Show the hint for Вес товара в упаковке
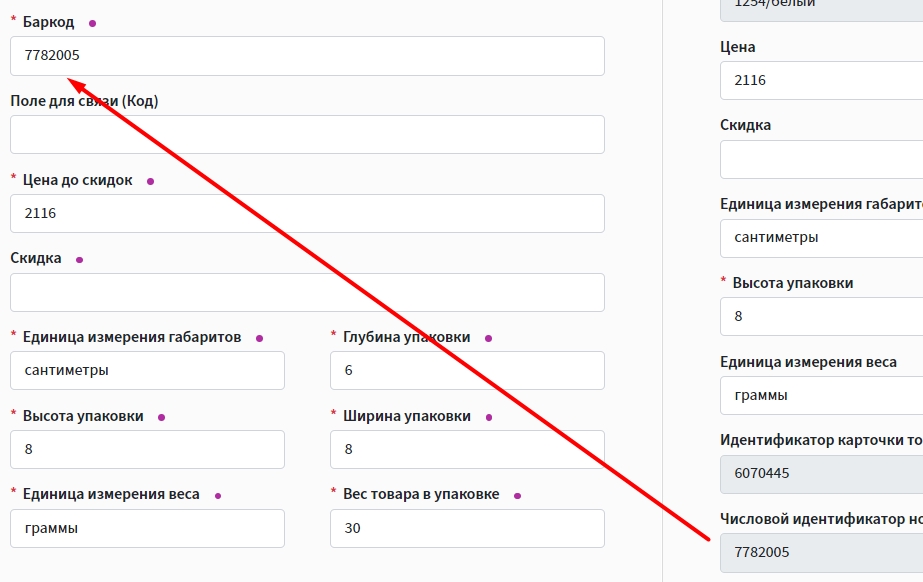Viewport: 923px width, 582px height. coord(517,495)
